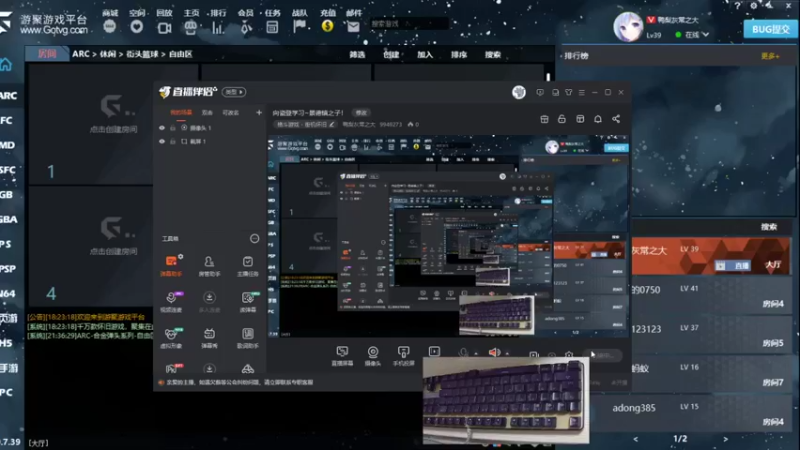This screenshot has height=450, width=800.
Task: Click 更多+ link in 排行榜 panel
Action: click(x=770, y=56)
